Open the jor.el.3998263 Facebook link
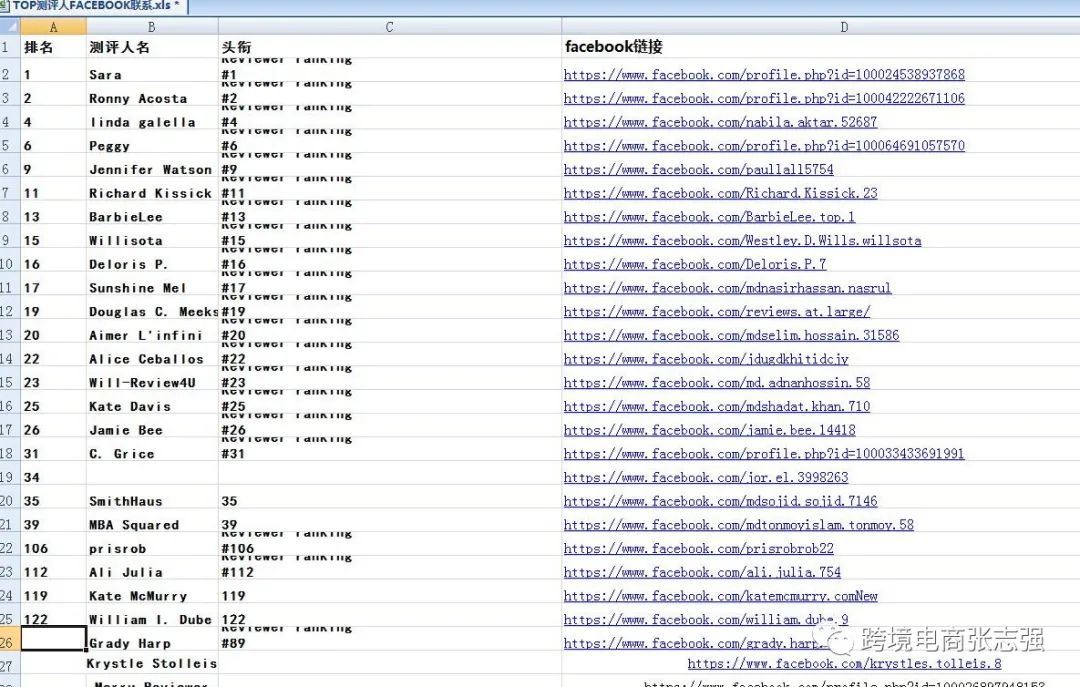This screenshot has width=1080, height=687. pyautogui.click(x=706, y=477)
